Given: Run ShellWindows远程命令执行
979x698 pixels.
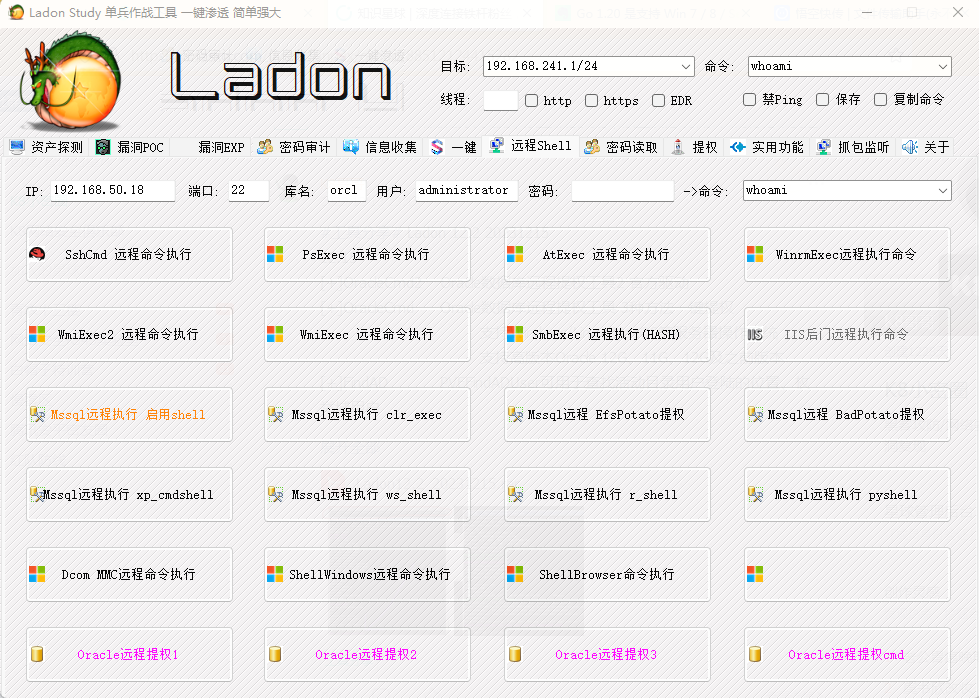Looking at the screenshot, I should [x=367, y=574].
